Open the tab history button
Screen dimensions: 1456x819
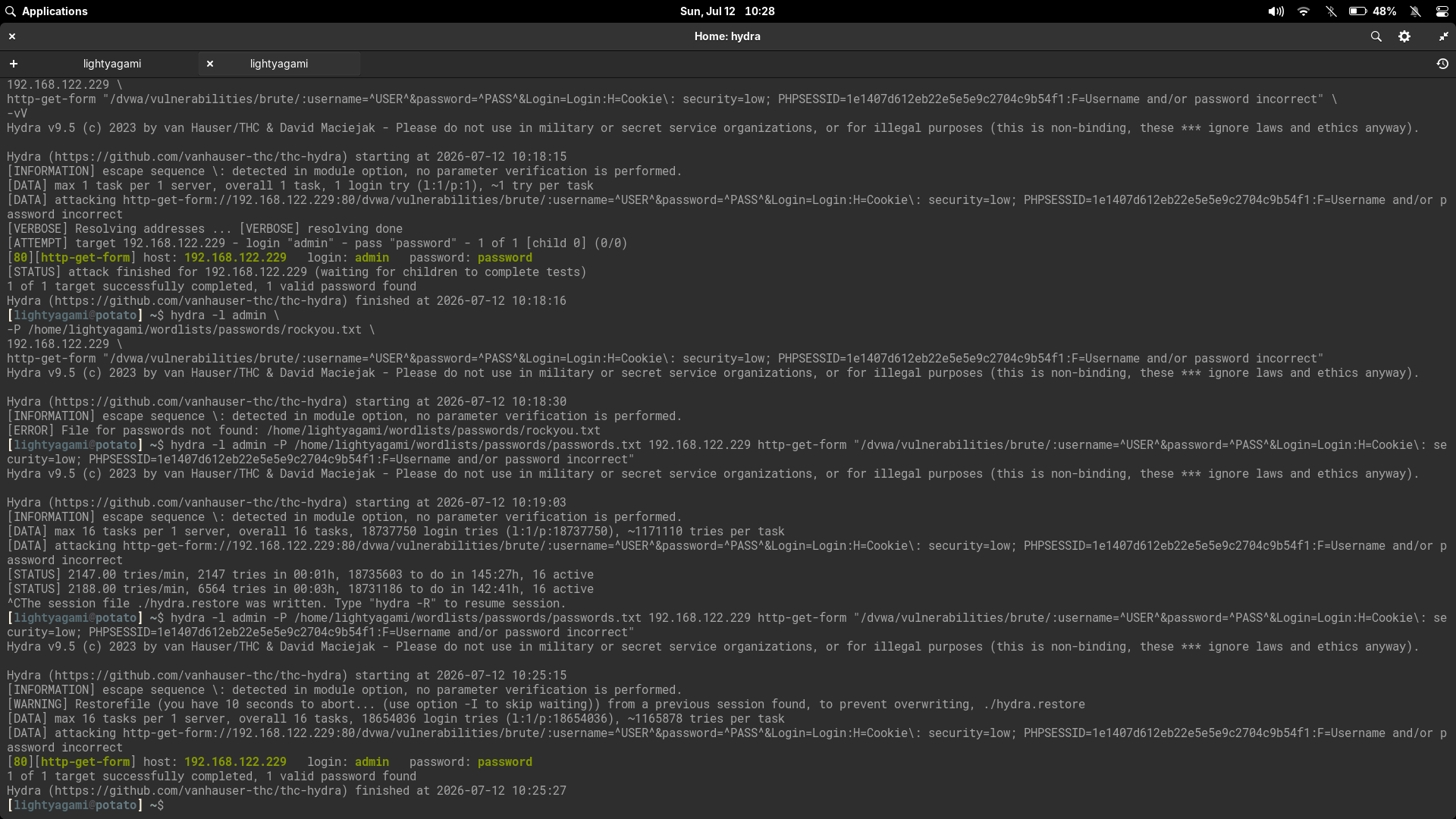[x=1442, y=64]
